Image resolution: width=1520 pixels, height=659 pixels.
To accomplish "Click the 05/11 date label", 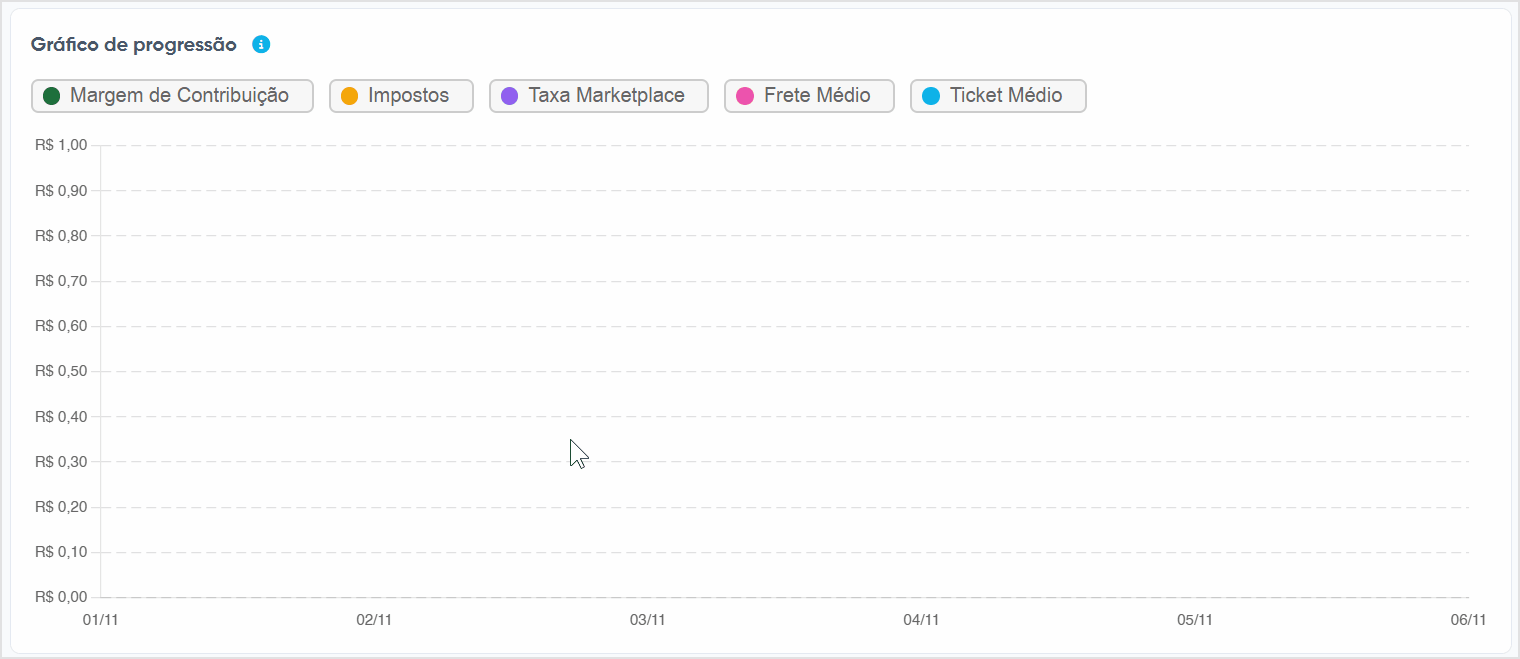I will [1195, 620].
